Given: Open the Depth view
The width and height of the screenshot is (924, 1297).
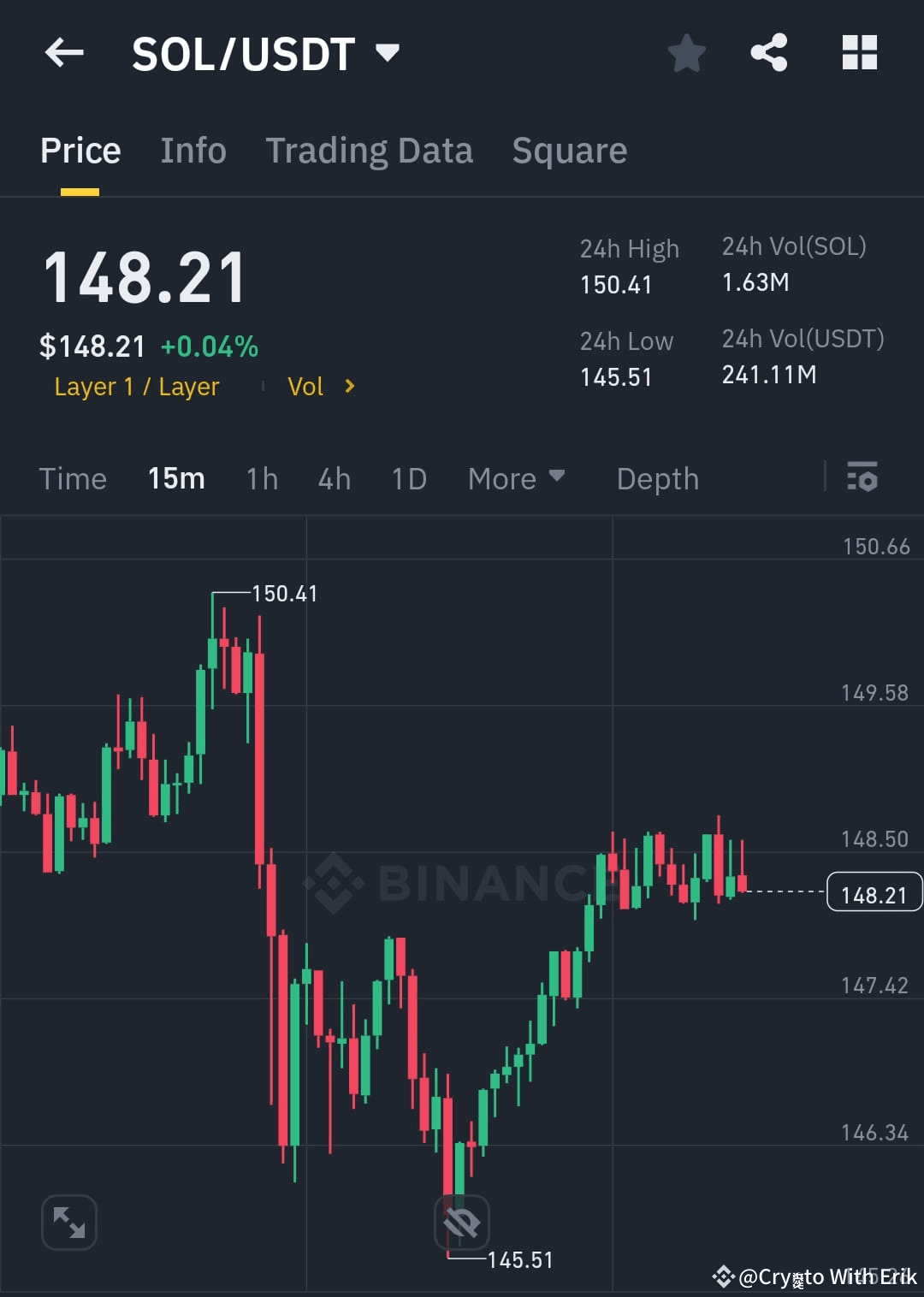Looking at the screenshot, I should (657, 478).
